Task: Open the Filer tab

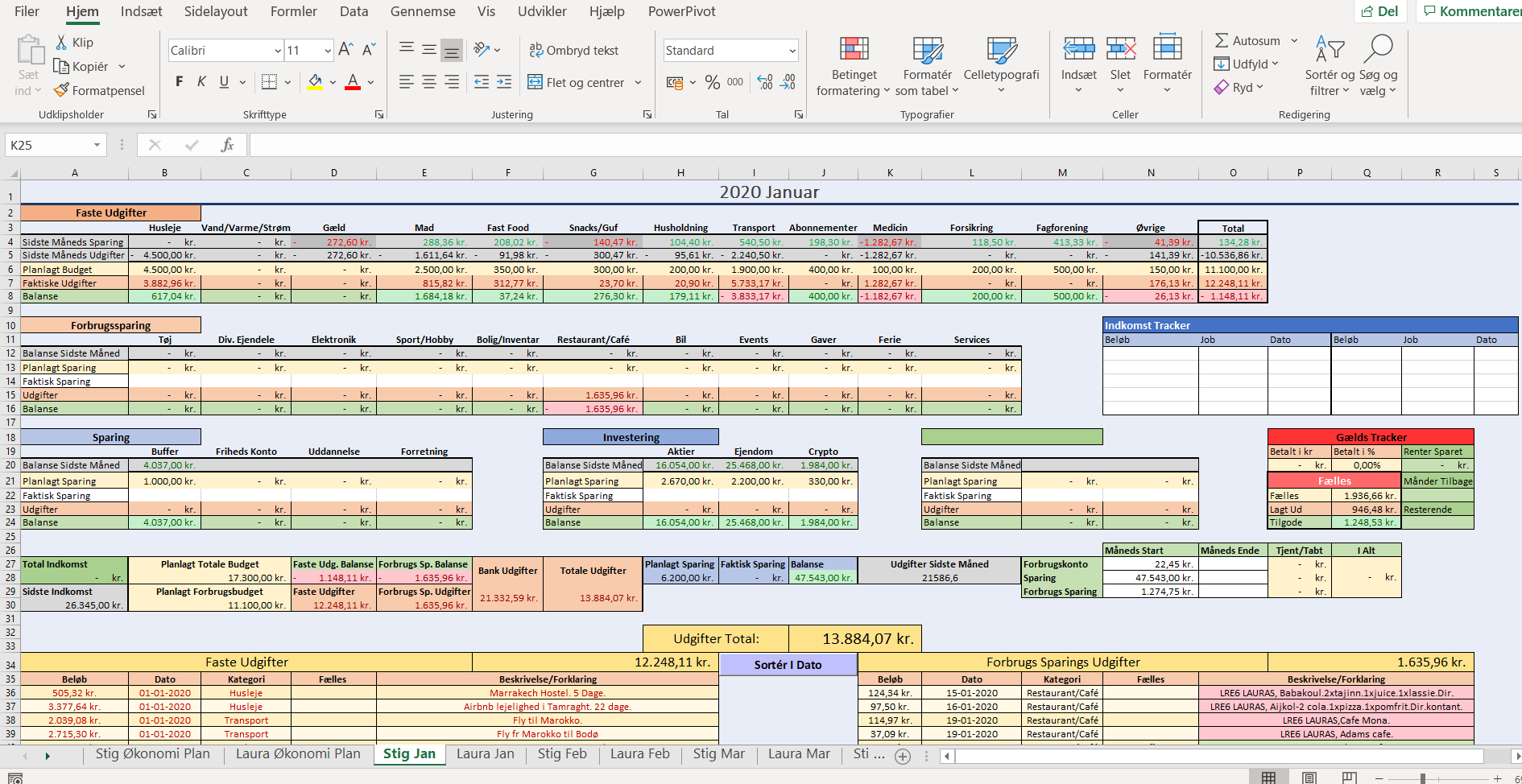Action: click(x=27, y=11)
